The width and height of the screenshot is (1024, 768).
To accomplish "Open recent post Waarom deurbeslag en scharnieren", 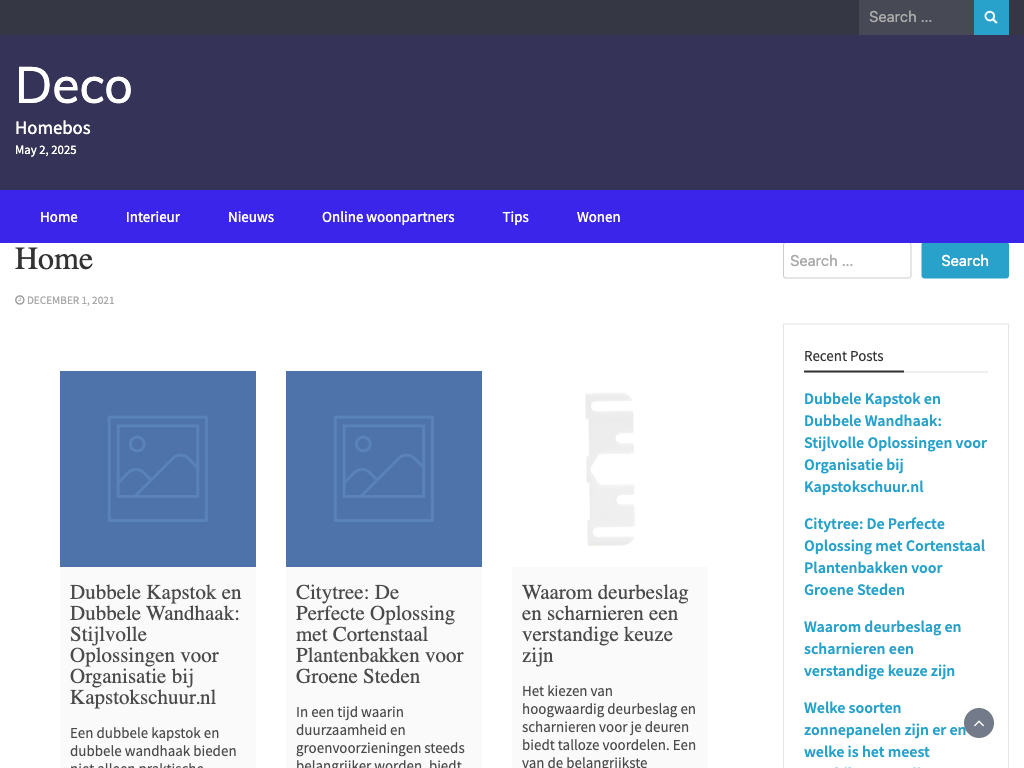I will pos(882,648).
